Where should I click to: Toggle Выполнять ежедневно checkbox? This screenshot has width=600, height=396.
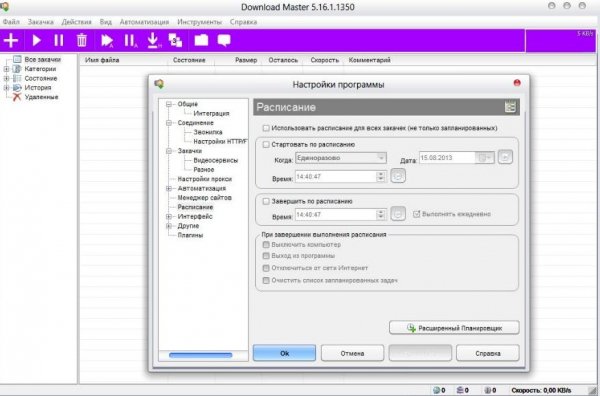coord(417,214)
